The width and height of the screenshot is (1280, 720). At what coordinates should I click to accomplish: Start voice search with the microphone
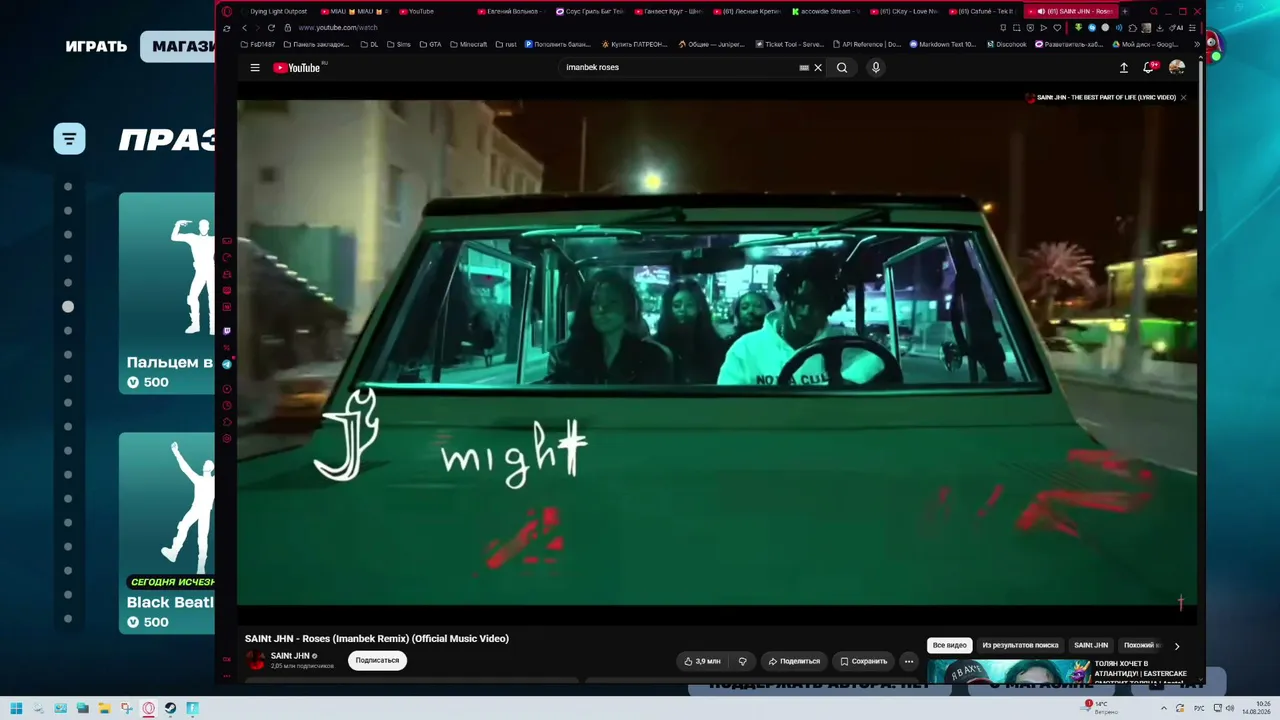[x=876, y=68]
